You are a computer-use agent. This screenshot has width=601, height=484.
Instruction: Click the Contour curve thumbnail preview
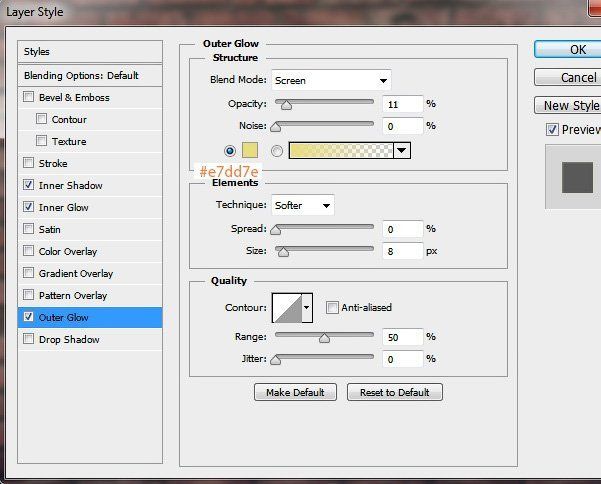[x=286, y=308]
